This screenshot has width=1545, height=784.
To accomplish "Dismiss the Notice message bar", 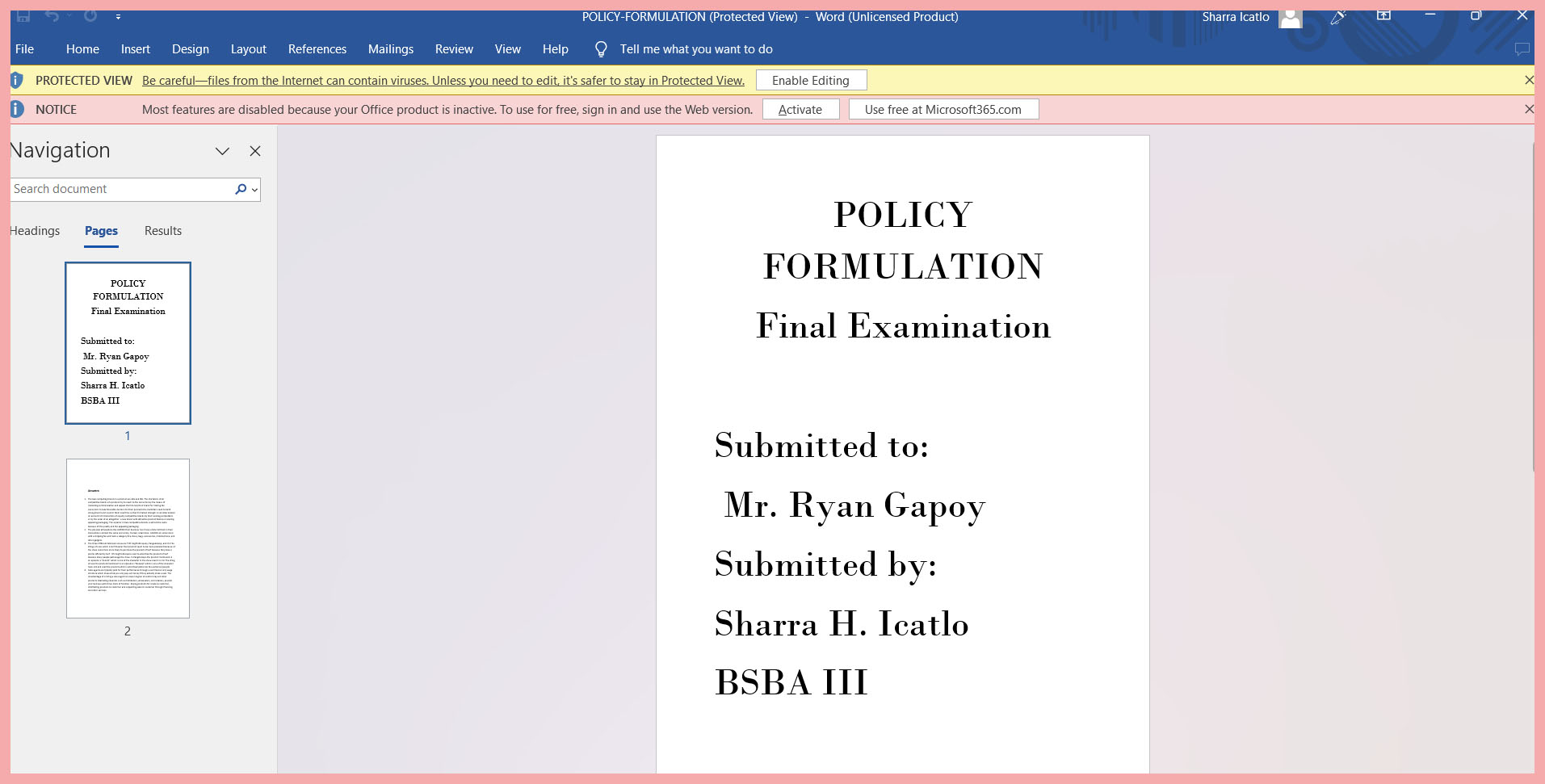I will [1528, 109].
